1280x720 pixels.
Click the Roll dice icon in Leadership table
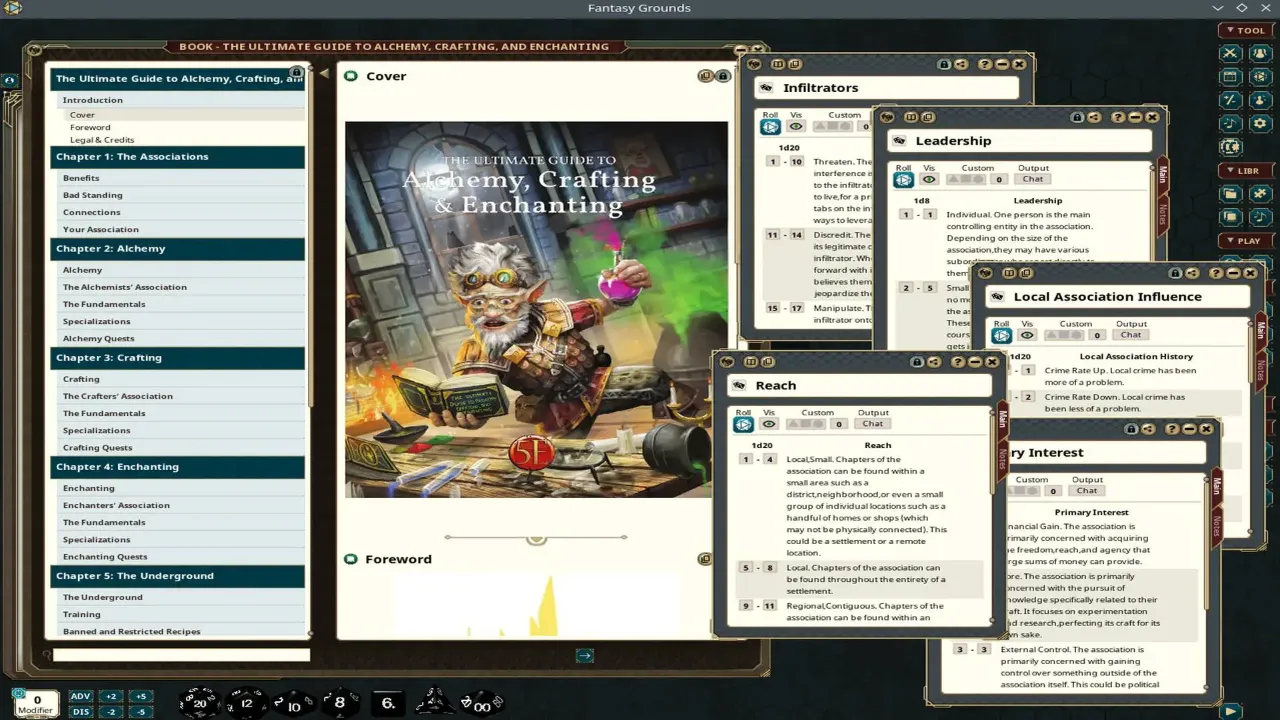(903, 180)
